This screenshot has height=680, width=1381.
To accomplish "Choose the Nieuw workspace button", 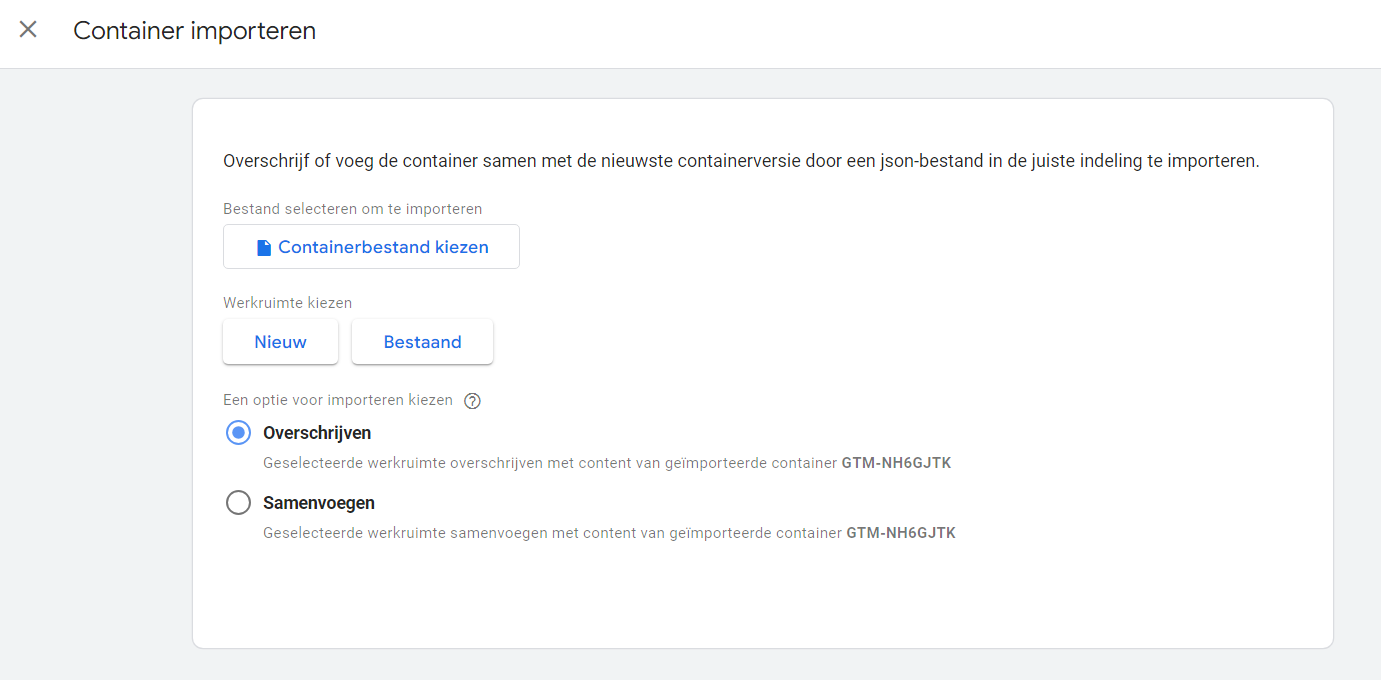I will point(280,342).
